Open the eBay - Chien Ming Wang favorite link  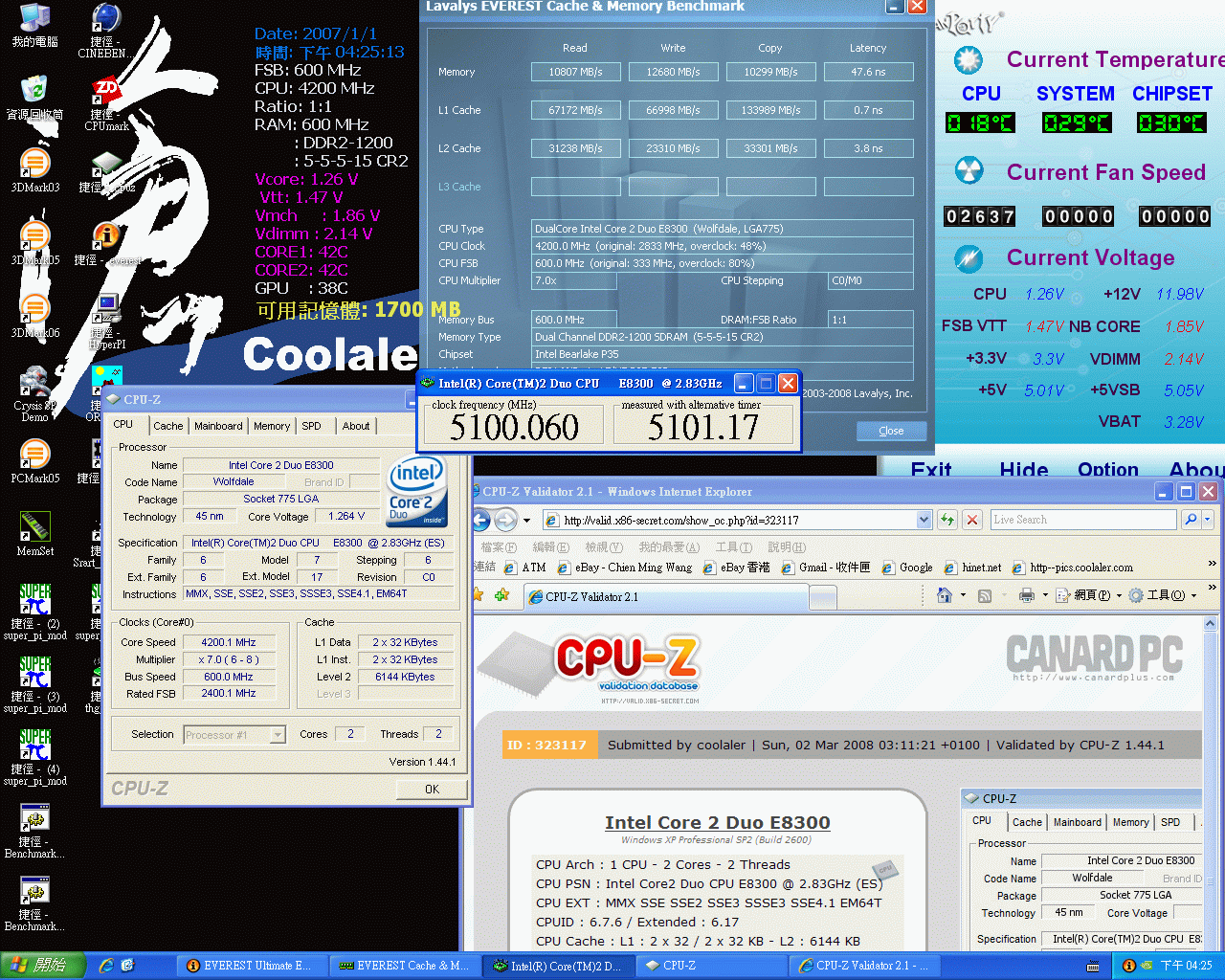(624, 568)
